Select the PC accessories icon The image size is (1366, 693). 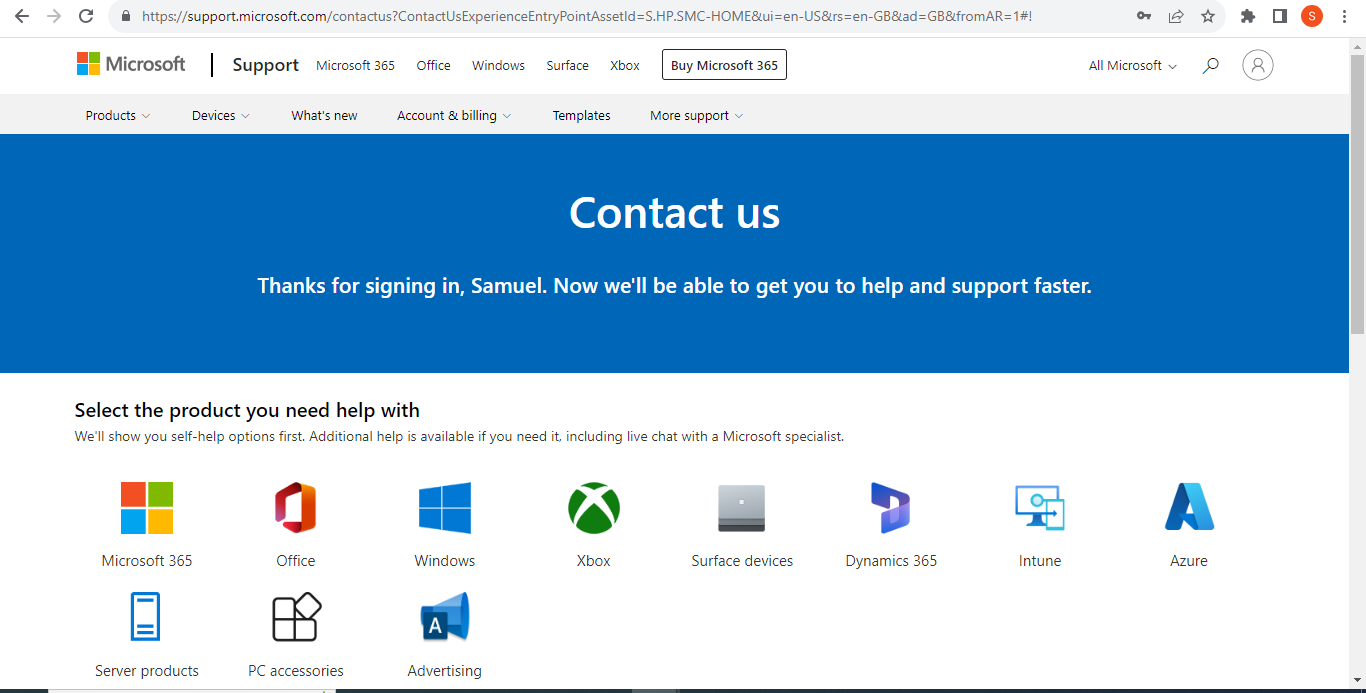pyautogui.click(x=297, y=617)
